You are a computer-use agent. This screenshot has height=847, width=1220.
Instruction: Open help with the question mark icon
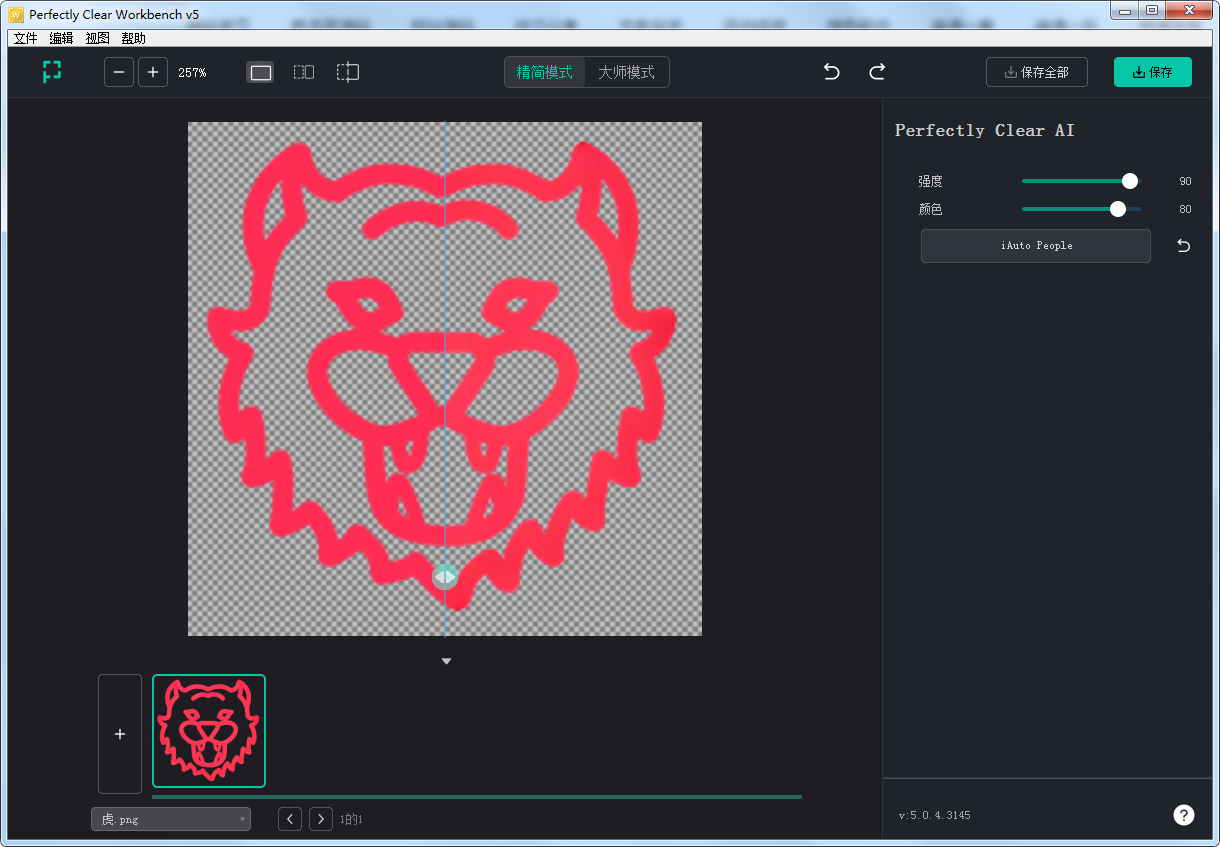[x=1184, y=815]
